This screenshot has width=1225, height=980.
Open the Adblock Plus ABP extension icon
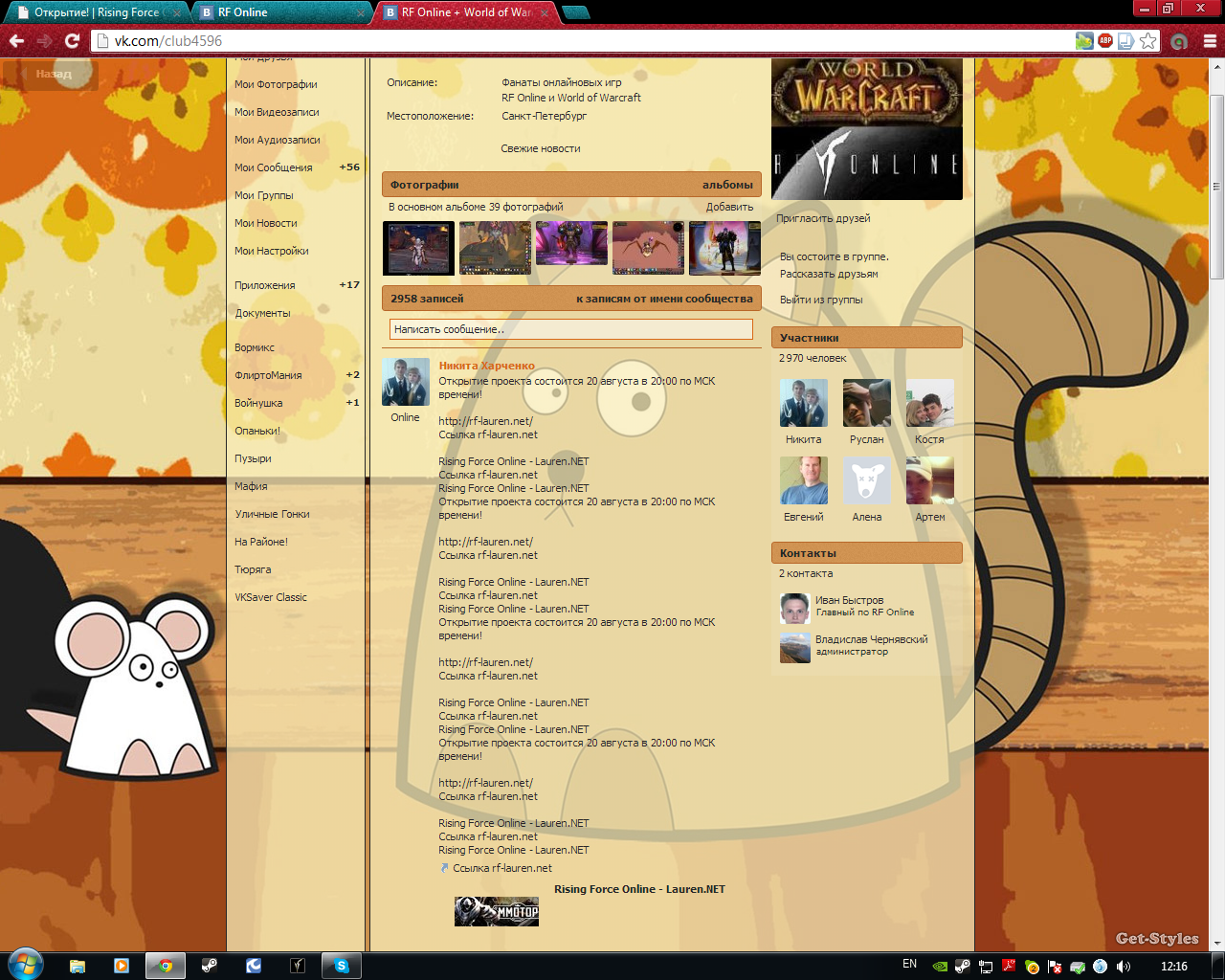[x=1105, y=40]
